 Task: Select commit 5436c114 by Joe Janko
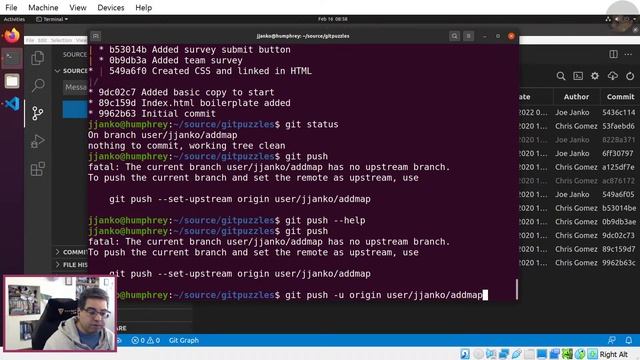click(x=579, y=112)
